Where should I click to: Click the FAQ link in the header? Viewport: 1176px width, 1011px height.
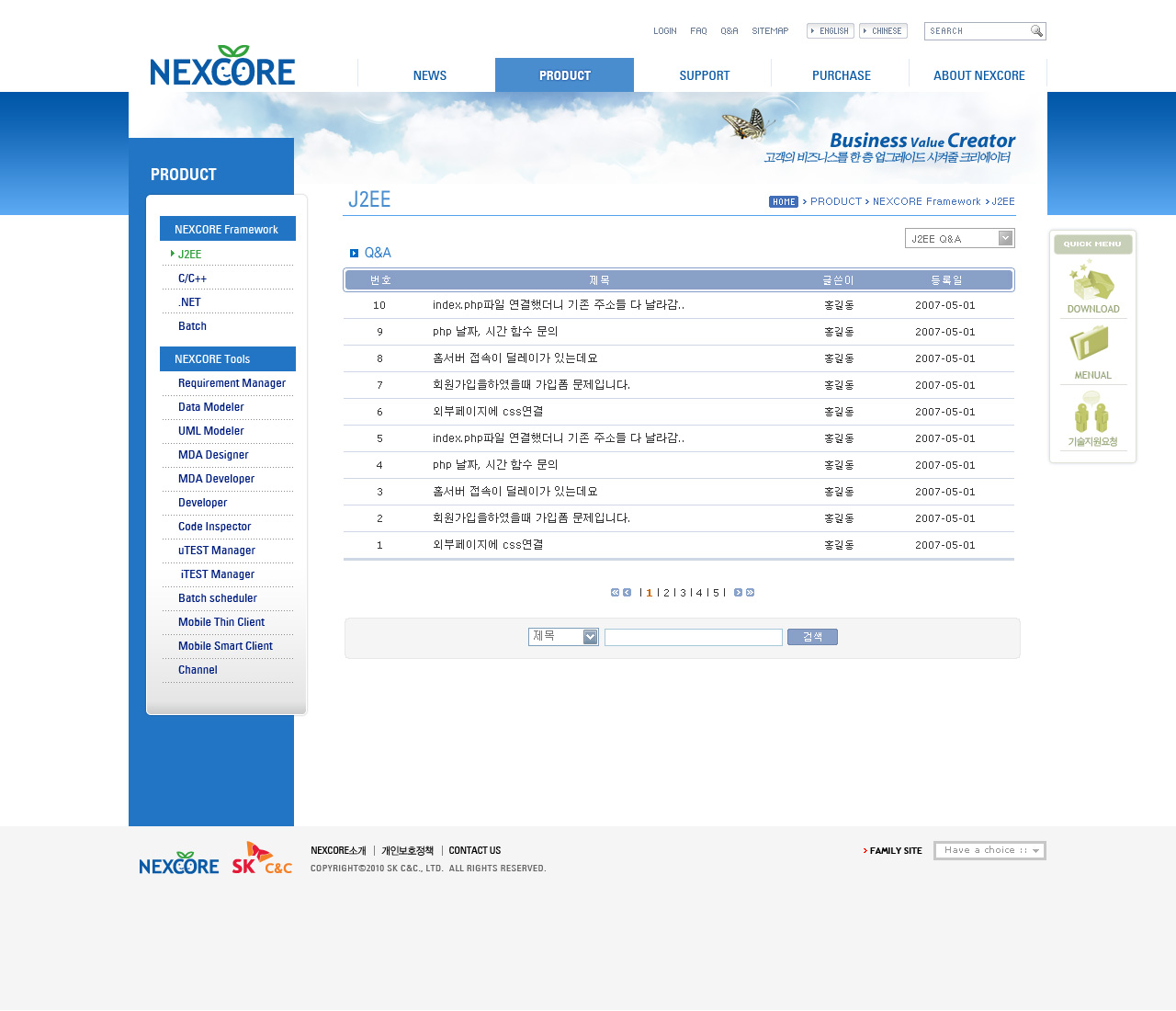tap(699, 31)
